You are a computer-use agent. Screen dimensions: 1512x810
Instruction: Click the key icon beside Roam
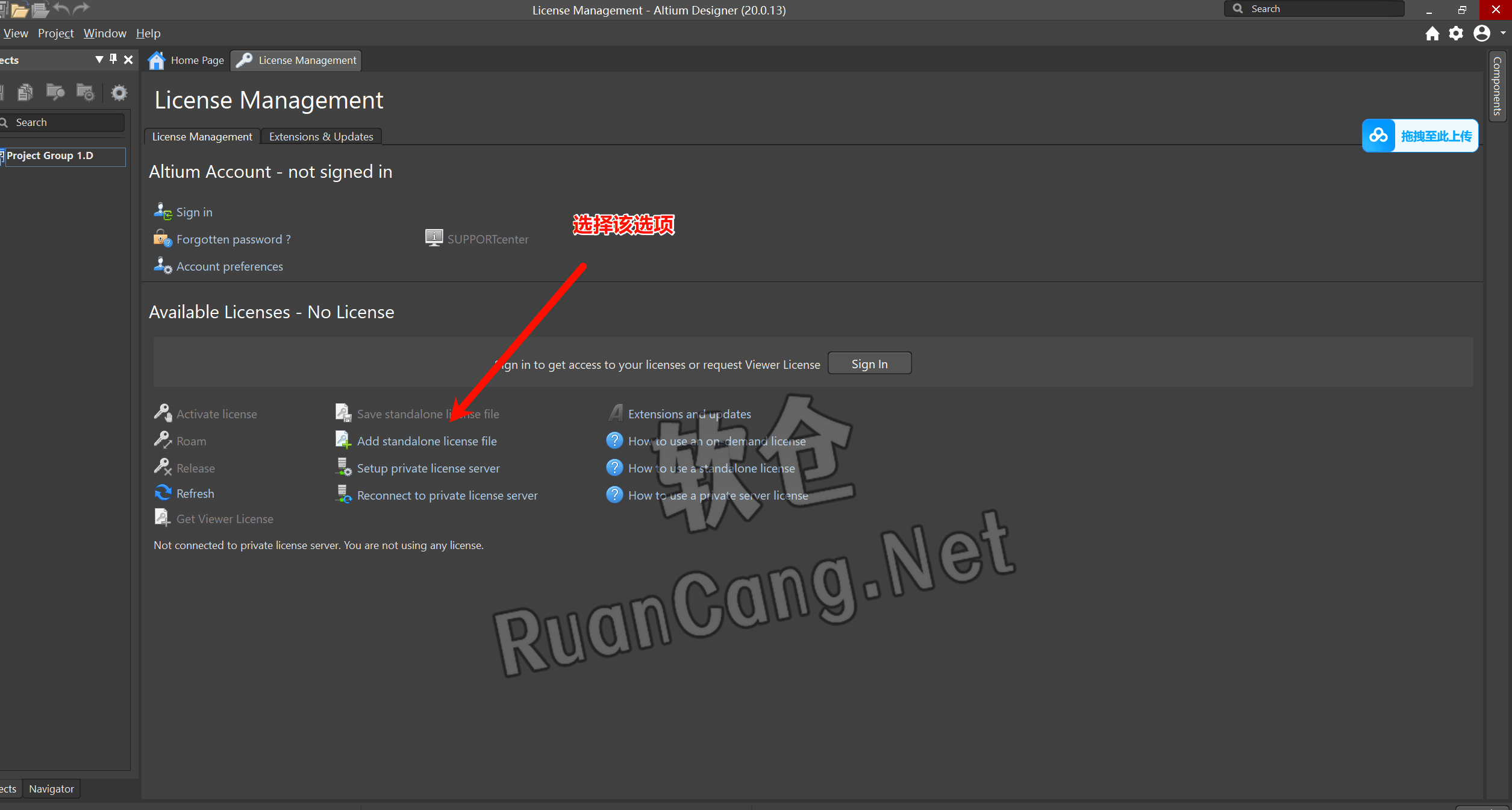pyautogui.click(x=163, y=441)
